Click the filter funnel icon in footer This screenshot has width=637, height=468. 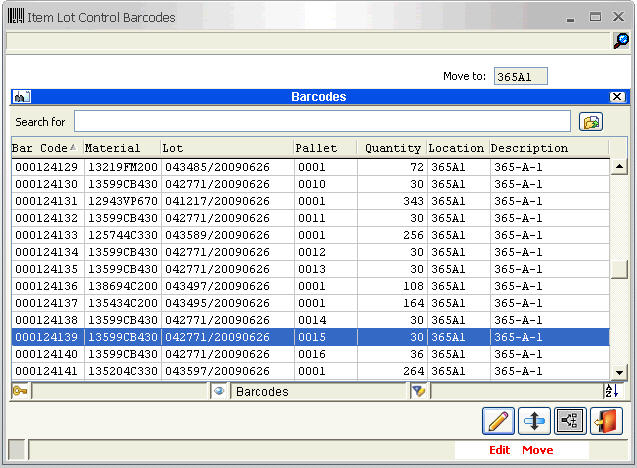pyautogui.click(x=419, y=391)
